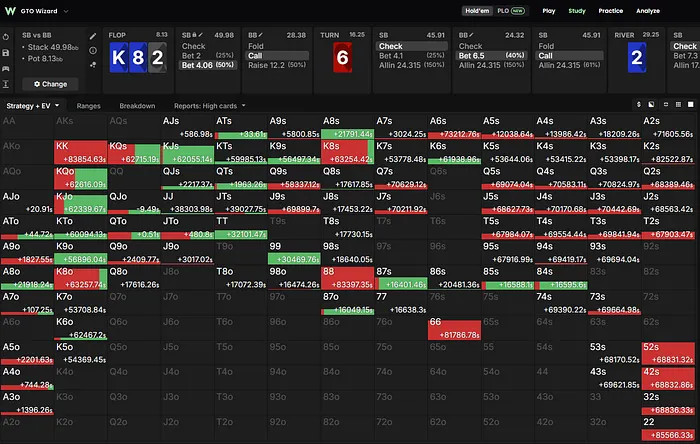Image resolution: width=700 pixels, height=444 pixels.
Task: Click the game controller icon in sidebar
Action: 6,68
